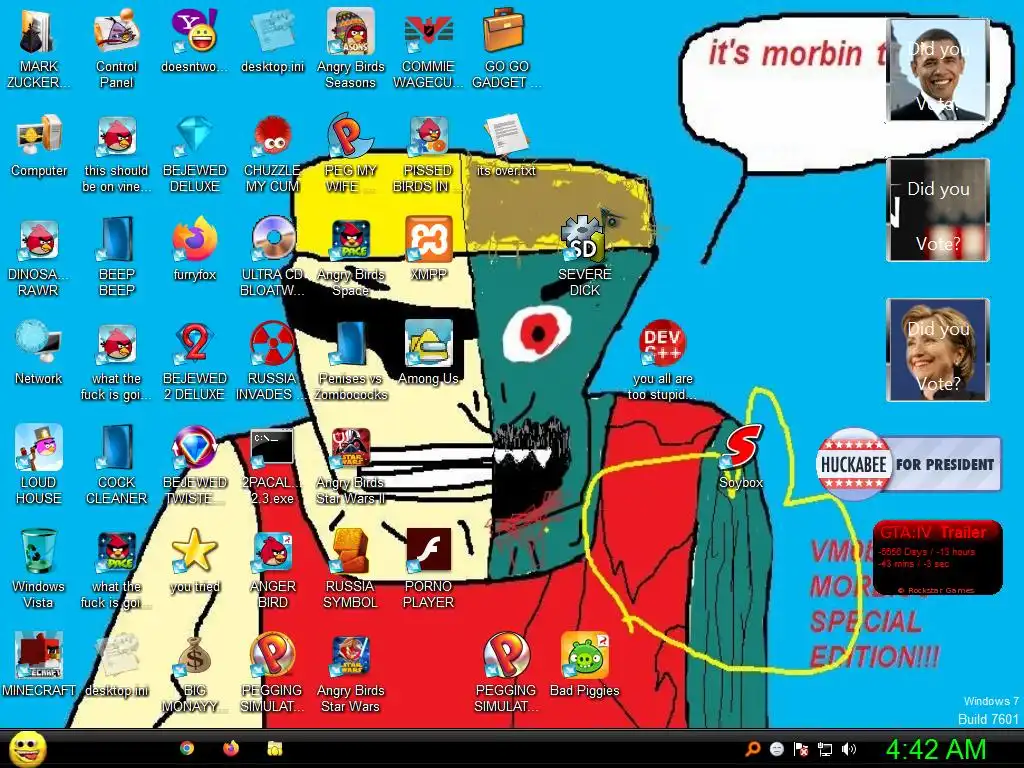Select the 'you tried' gold star icon
This screenshot has height=768, width=1024.
tap(195, 560)
